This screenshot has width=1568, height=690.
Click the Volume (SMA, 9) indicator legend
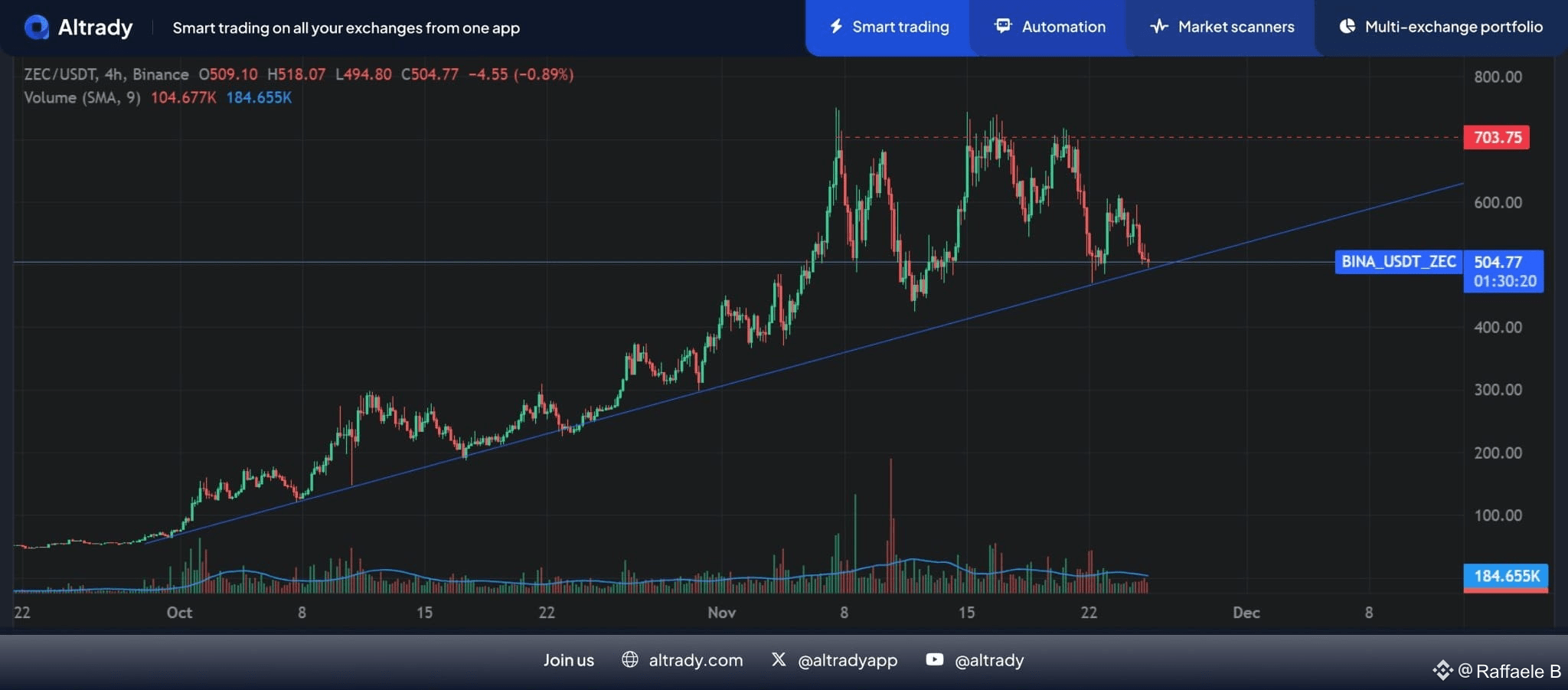point(82,97)
